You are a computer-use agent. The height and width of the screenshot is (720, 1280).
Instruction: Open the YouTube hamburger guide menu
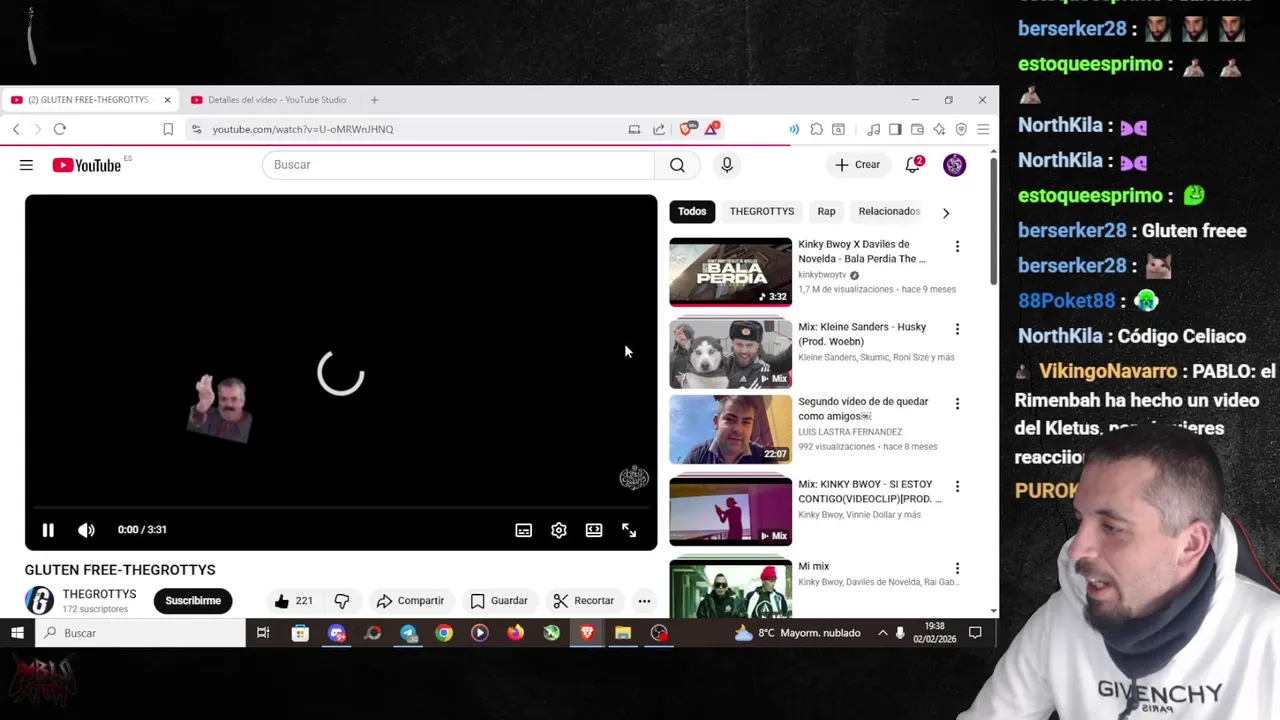pos(26,165)
